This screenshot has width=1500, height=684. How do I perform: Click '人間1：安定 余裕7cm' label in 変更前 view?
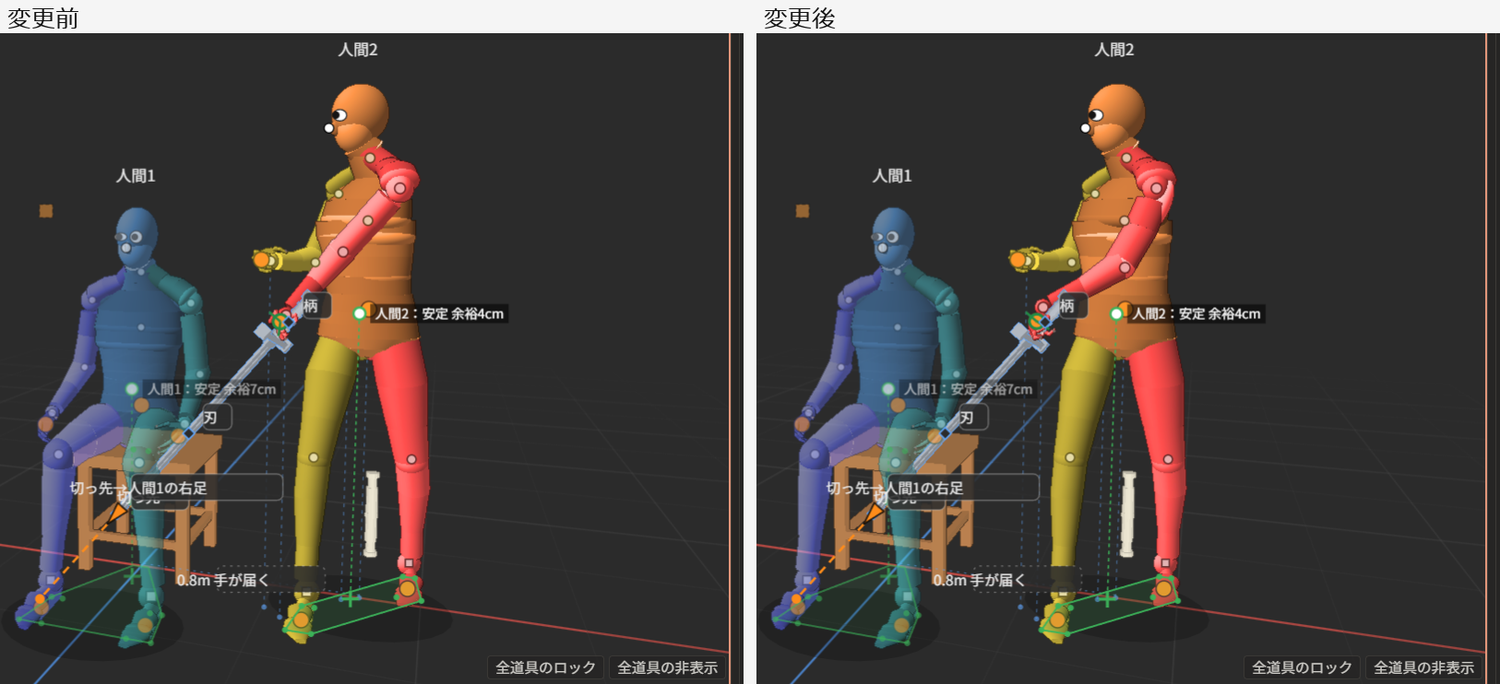point(211,389)
